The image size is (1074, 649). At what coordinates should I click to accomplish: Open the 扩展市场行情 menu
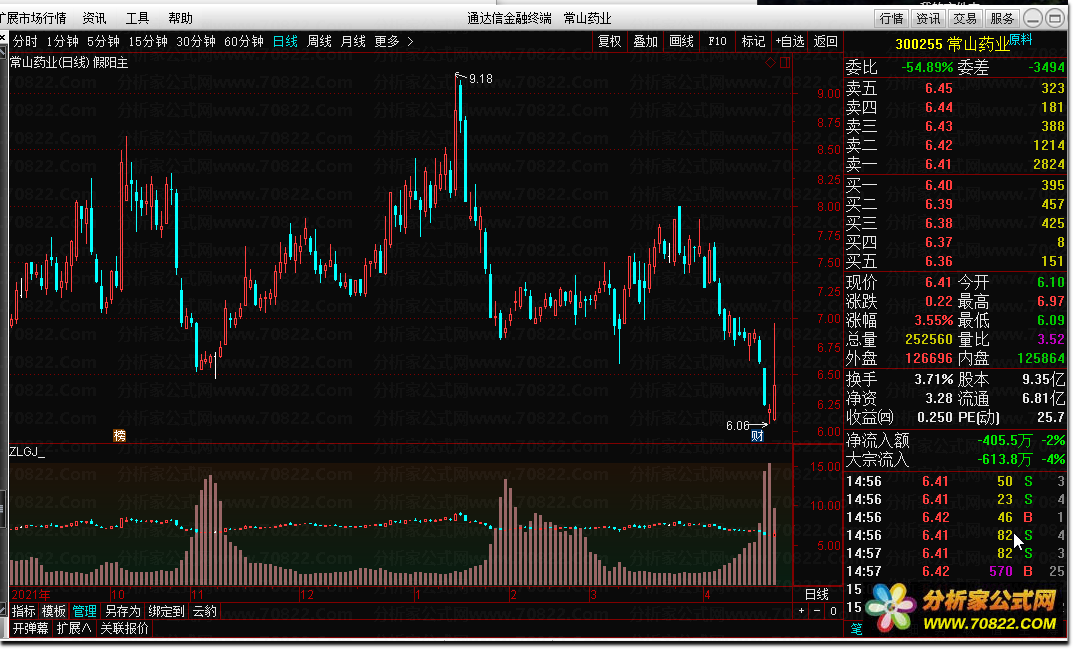coord(34,18)
